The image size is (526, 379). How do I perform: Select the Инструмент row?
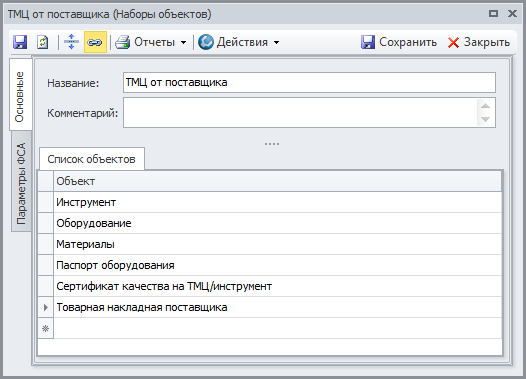(x=277, y=202)
